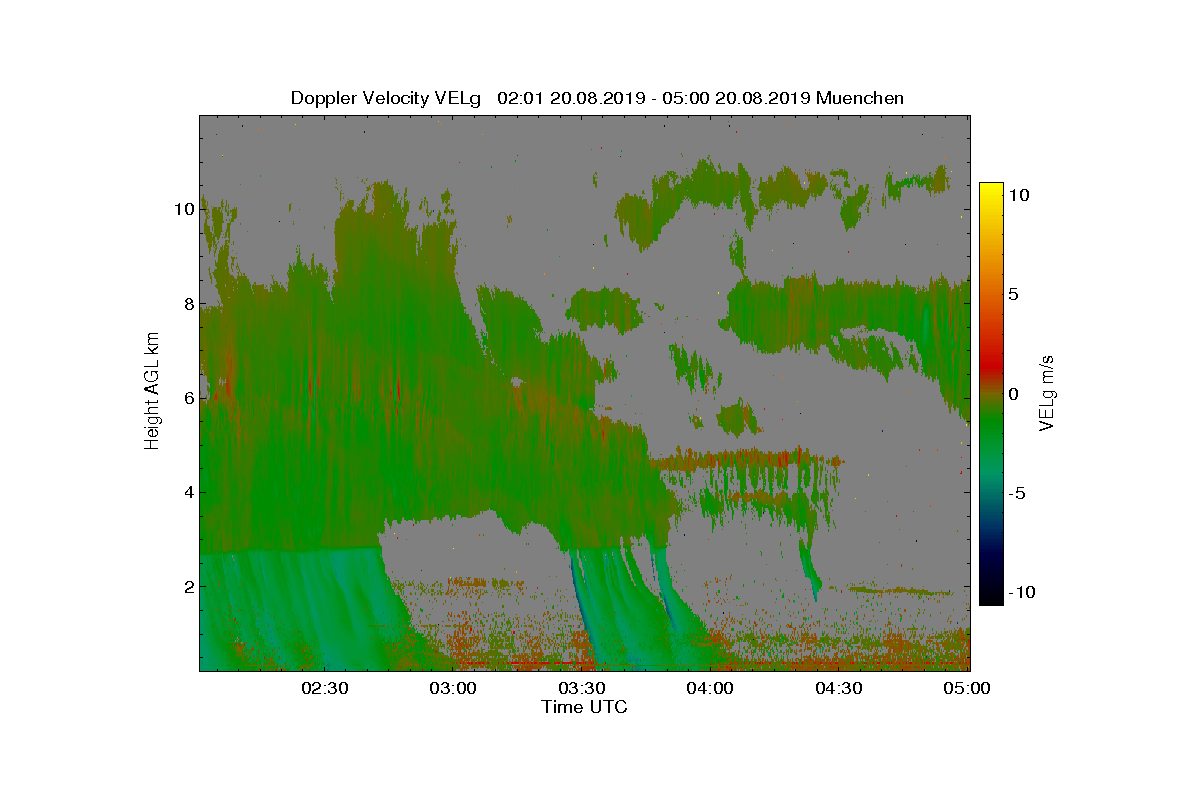Click the colorbar value 5 label
The width and height of the screenshot is (1200, 800).
1012,294
